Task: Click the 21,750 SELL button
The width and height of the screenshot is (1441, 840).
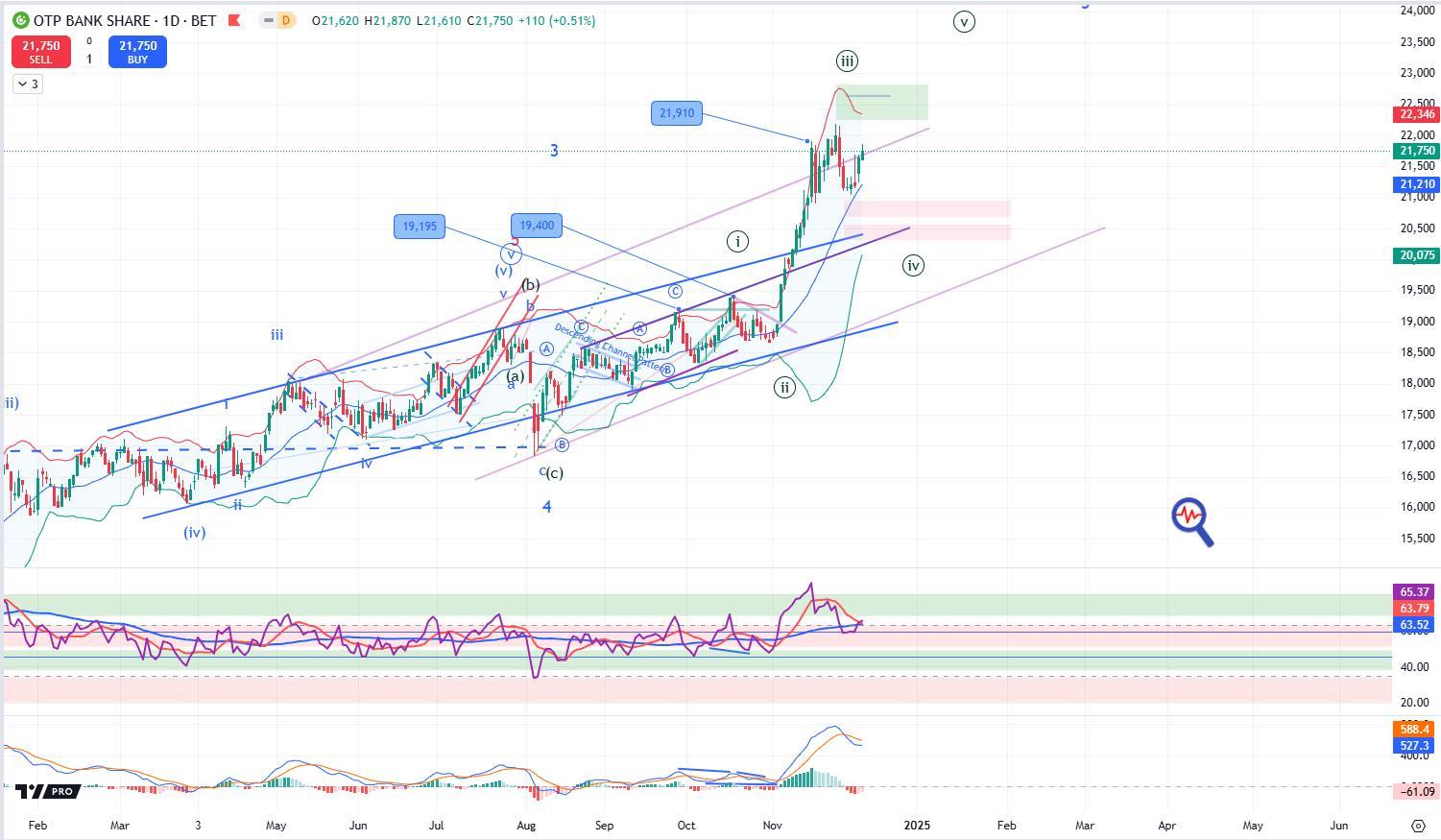Action: (x=40, y=52)
